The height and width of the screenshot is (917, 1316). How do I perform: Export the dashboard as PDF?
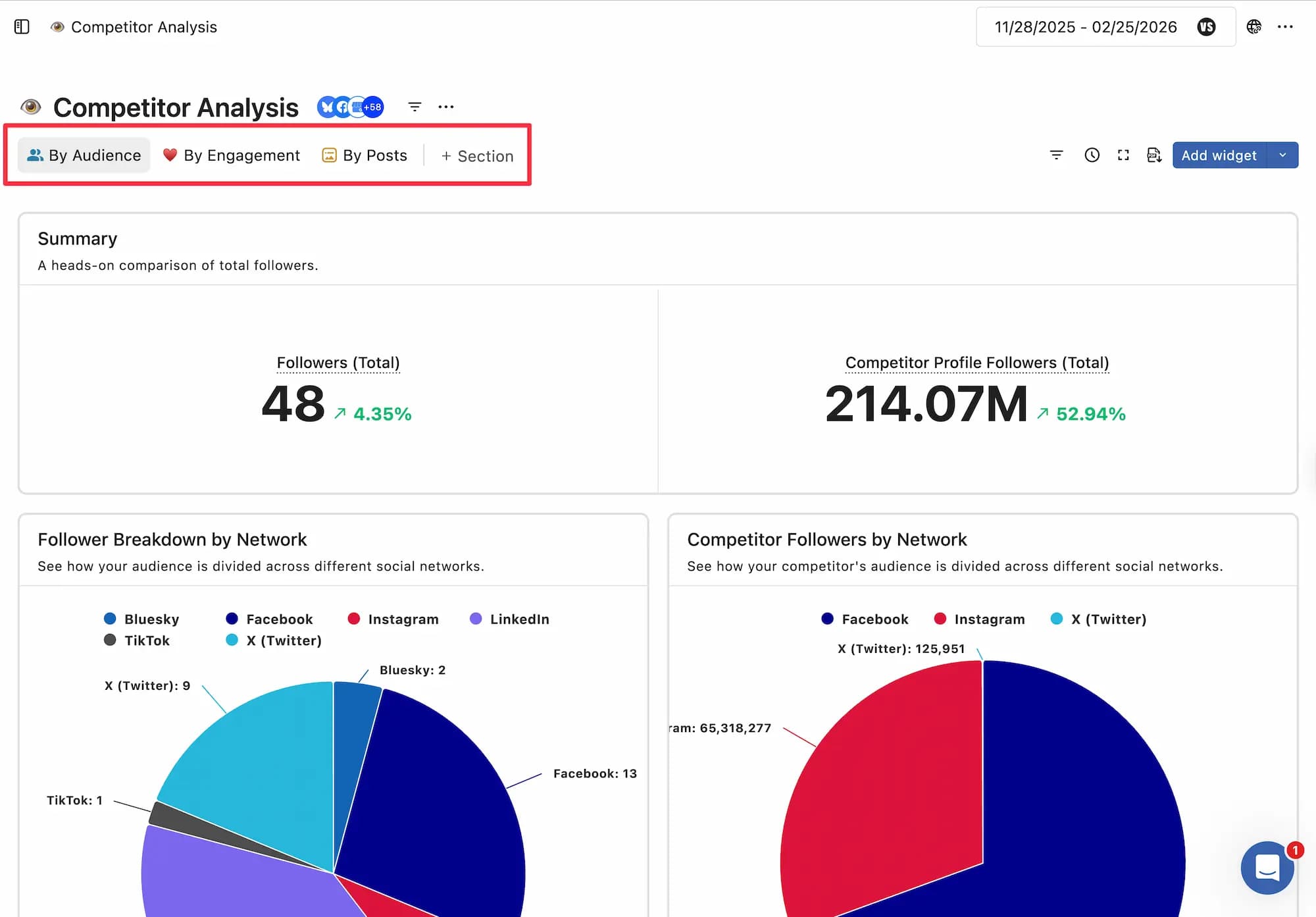(x=1154, y=155)
